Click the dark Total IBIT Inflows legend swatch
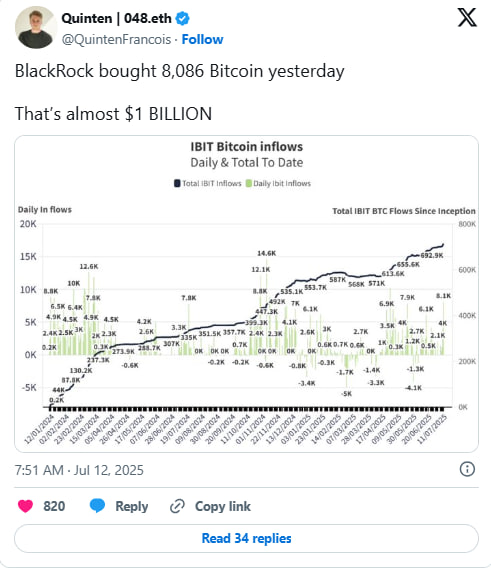This screenshot has width=491, height=568. click(177, 183)
